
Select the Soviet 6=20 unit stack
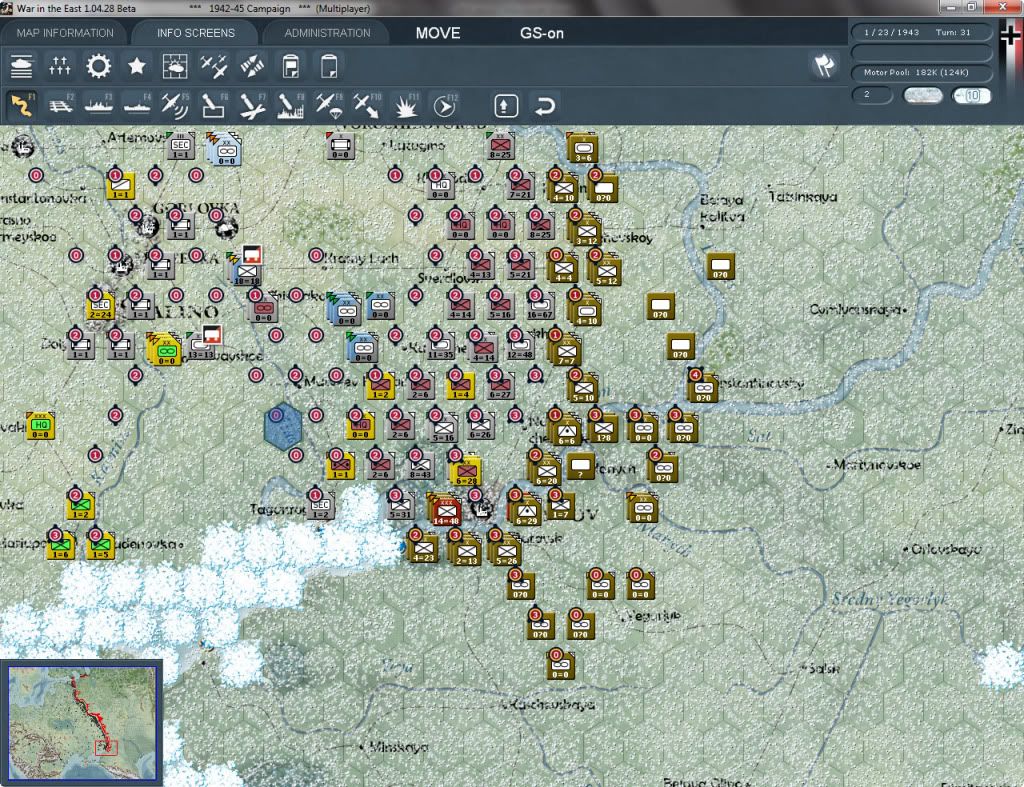545,470
